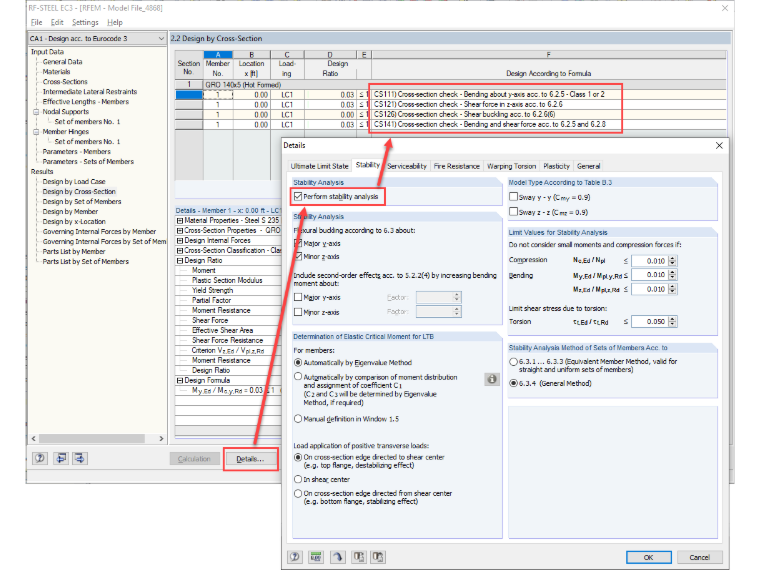Select Manual definition in Window 1.5
The image size is (760, 570).
298,419
